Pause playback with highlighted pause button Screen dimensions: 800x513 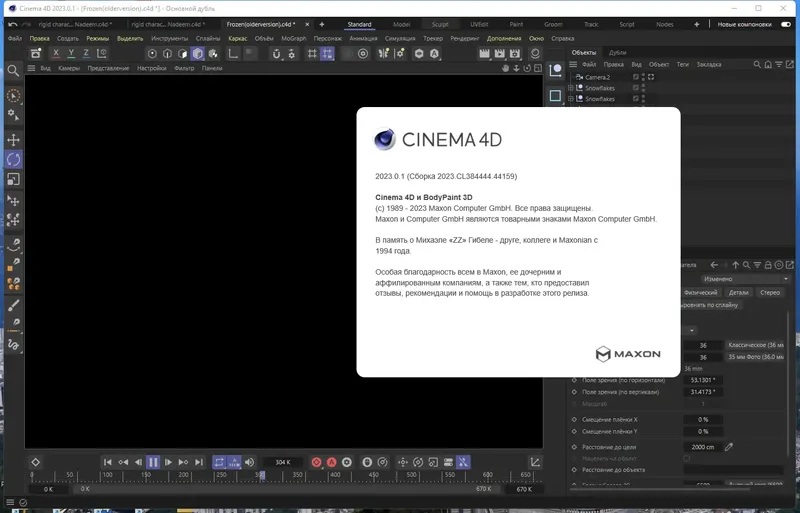pyautogui.click(x=153, y=462)
